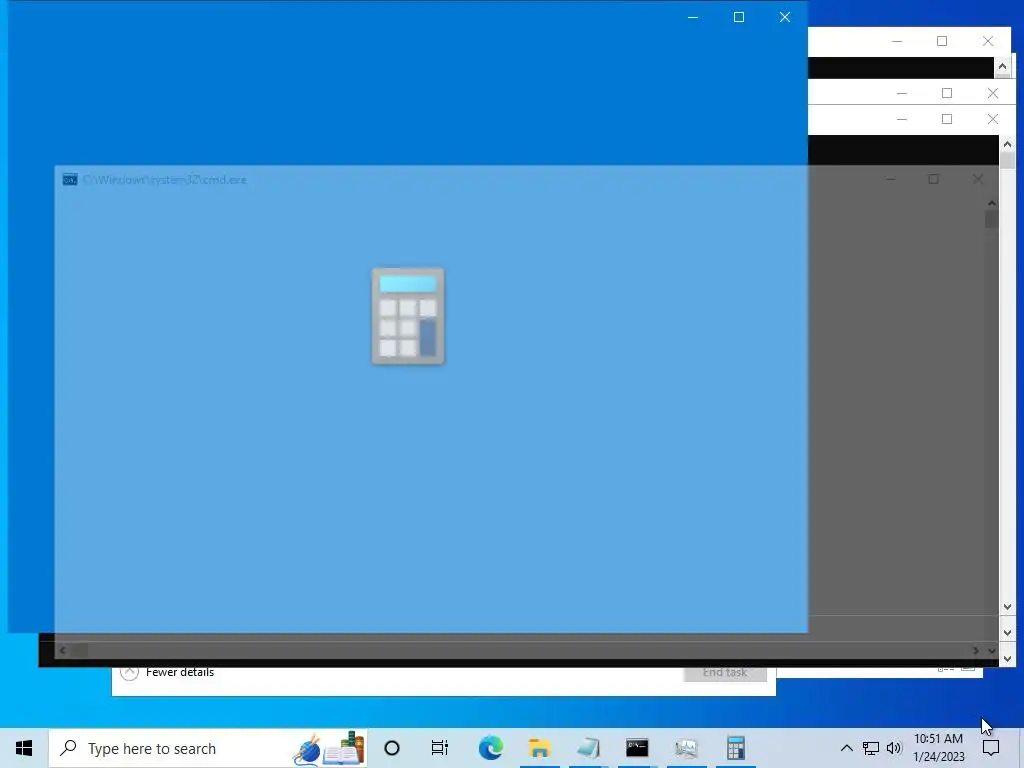Click scroll-up arrow in faded cmd.exe window
1024x768 pixels.
pyautogui.click(x=991, y=203)
